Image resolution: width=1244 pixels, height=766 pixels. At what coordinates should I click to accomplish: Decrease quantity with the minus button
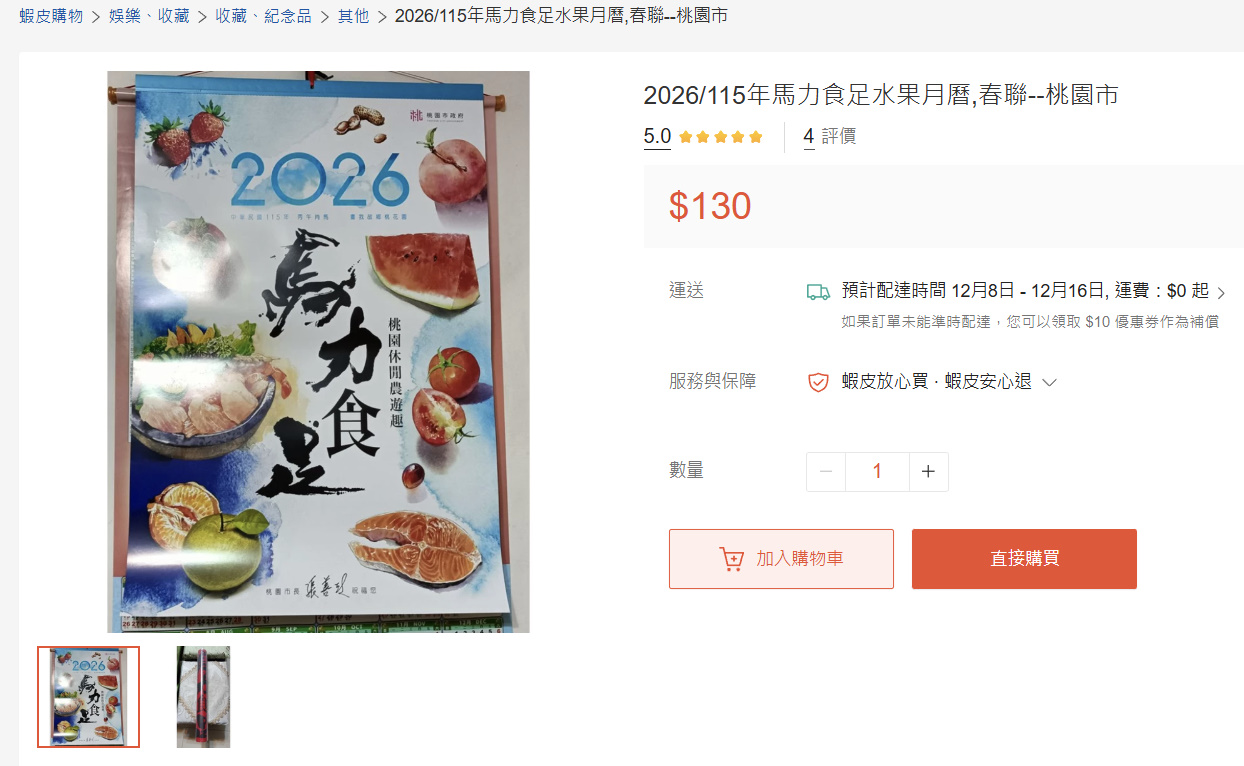[826, 472]
